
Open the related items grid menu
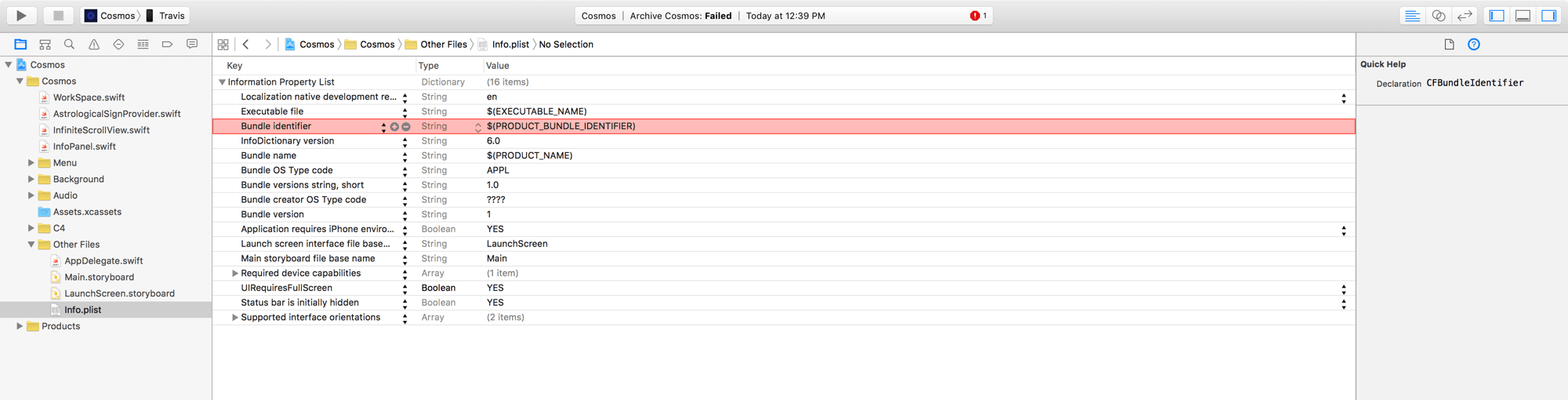pyautogui.click(x=223, y=45)
